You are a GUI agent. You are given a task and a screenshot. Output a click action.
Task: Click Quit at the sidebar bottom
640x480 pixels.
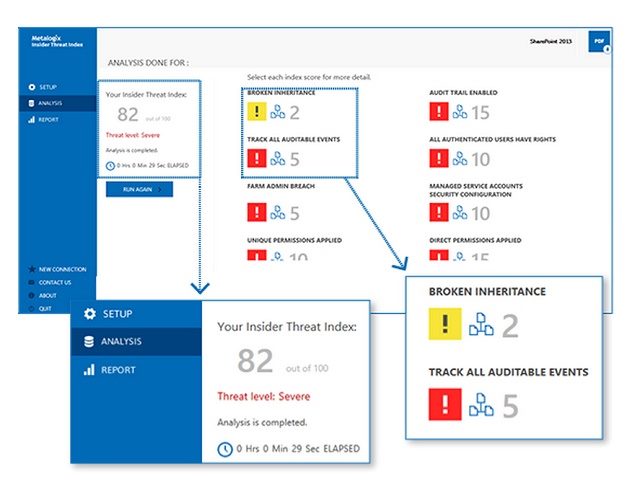pos(40,309)
